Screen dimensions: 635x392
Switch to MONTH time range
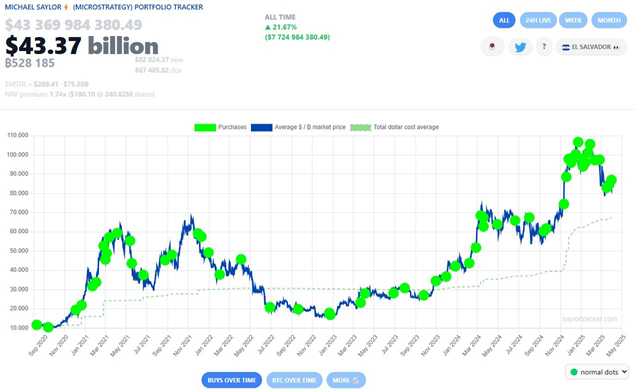[609, 20]
